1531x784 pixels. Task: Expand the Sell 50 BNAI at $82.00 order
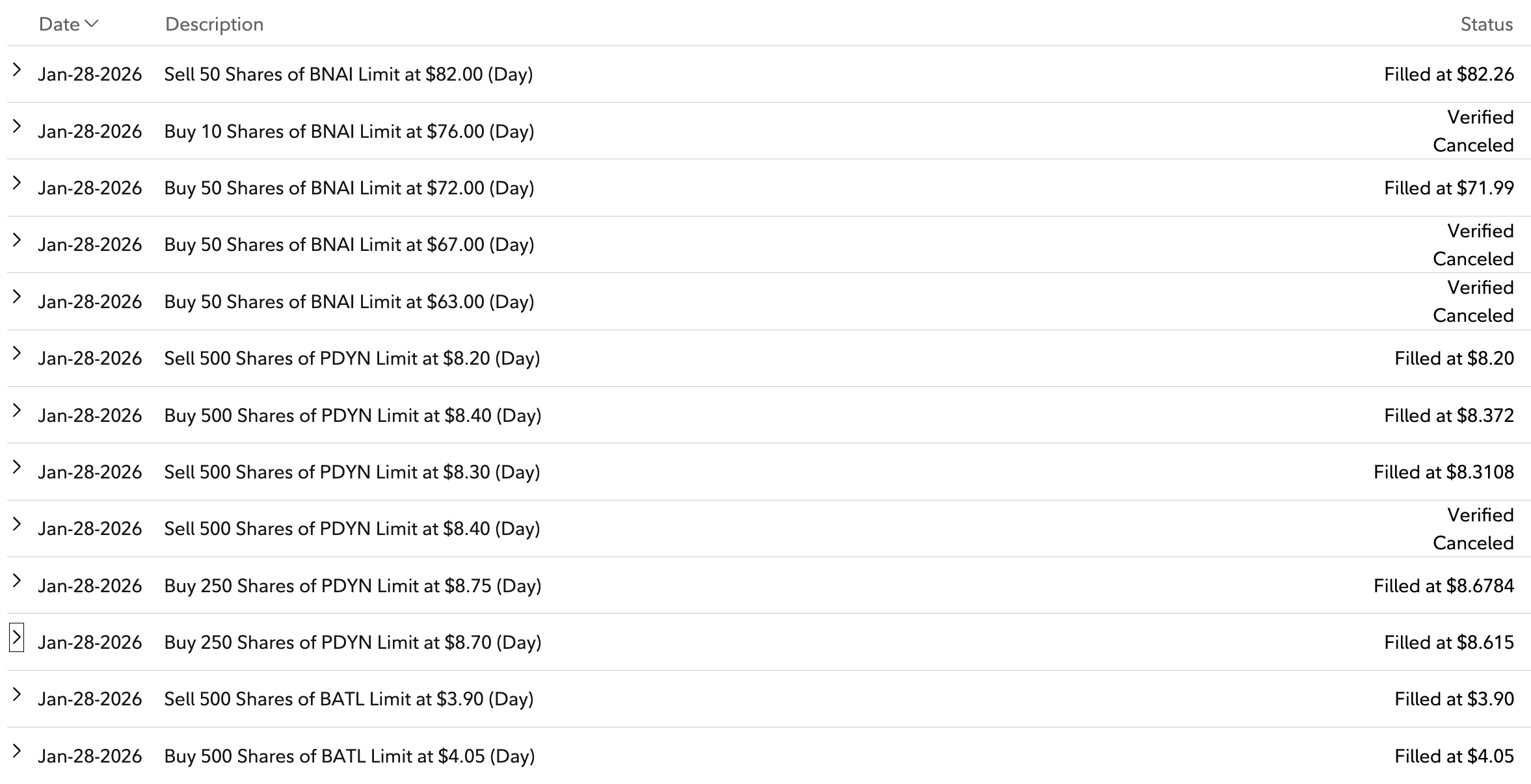point(17,70)
